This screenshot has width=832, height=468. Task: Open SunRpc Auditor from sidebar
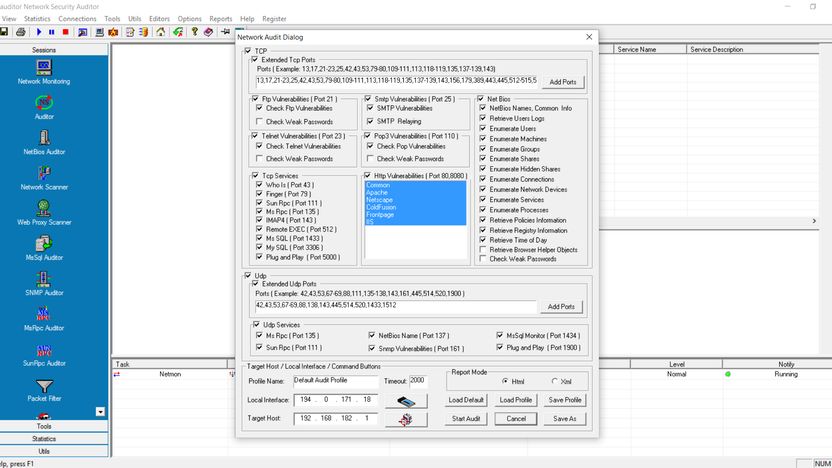(44, 354)
